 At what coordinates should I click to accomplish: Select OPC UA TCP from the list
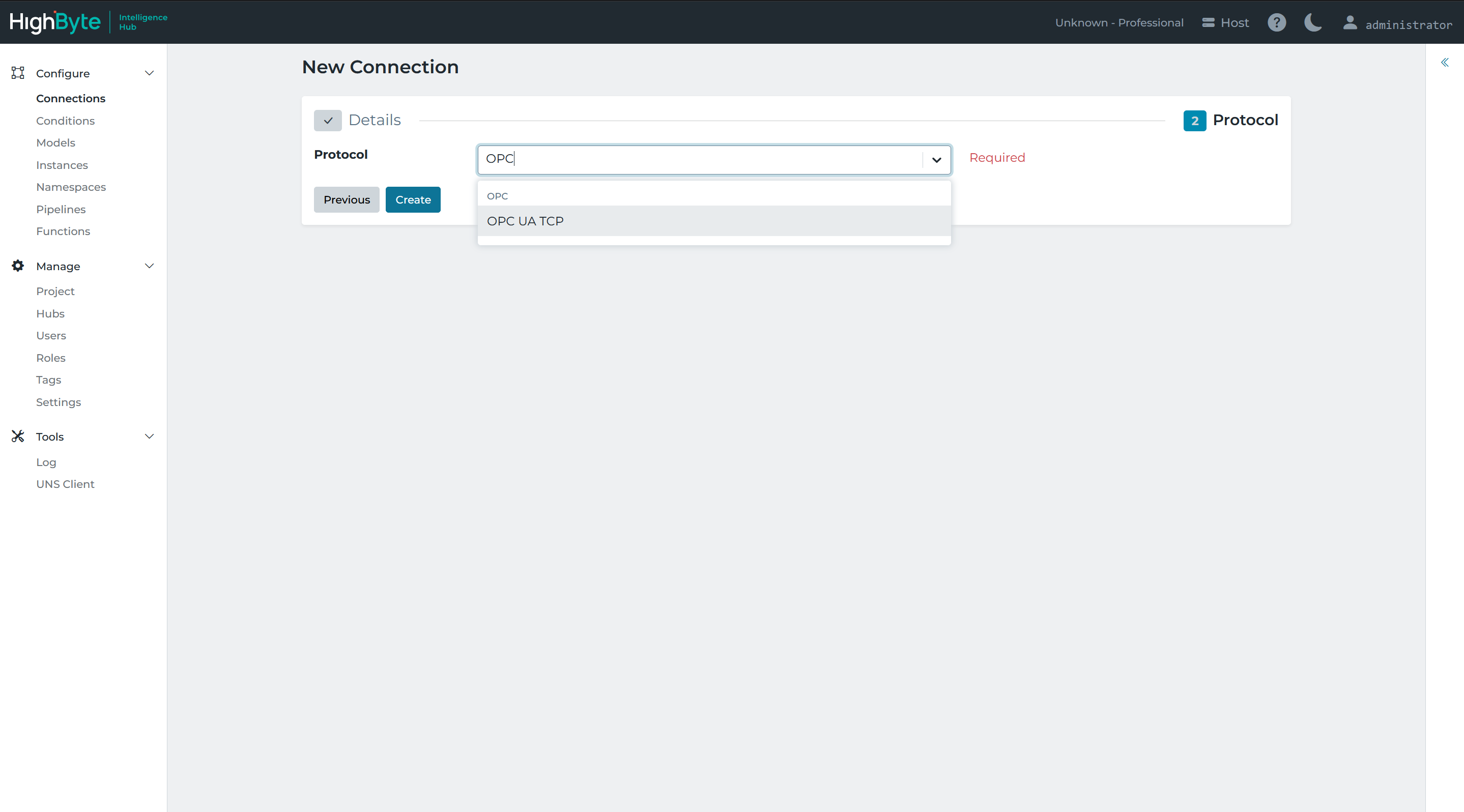pos(714,221)
